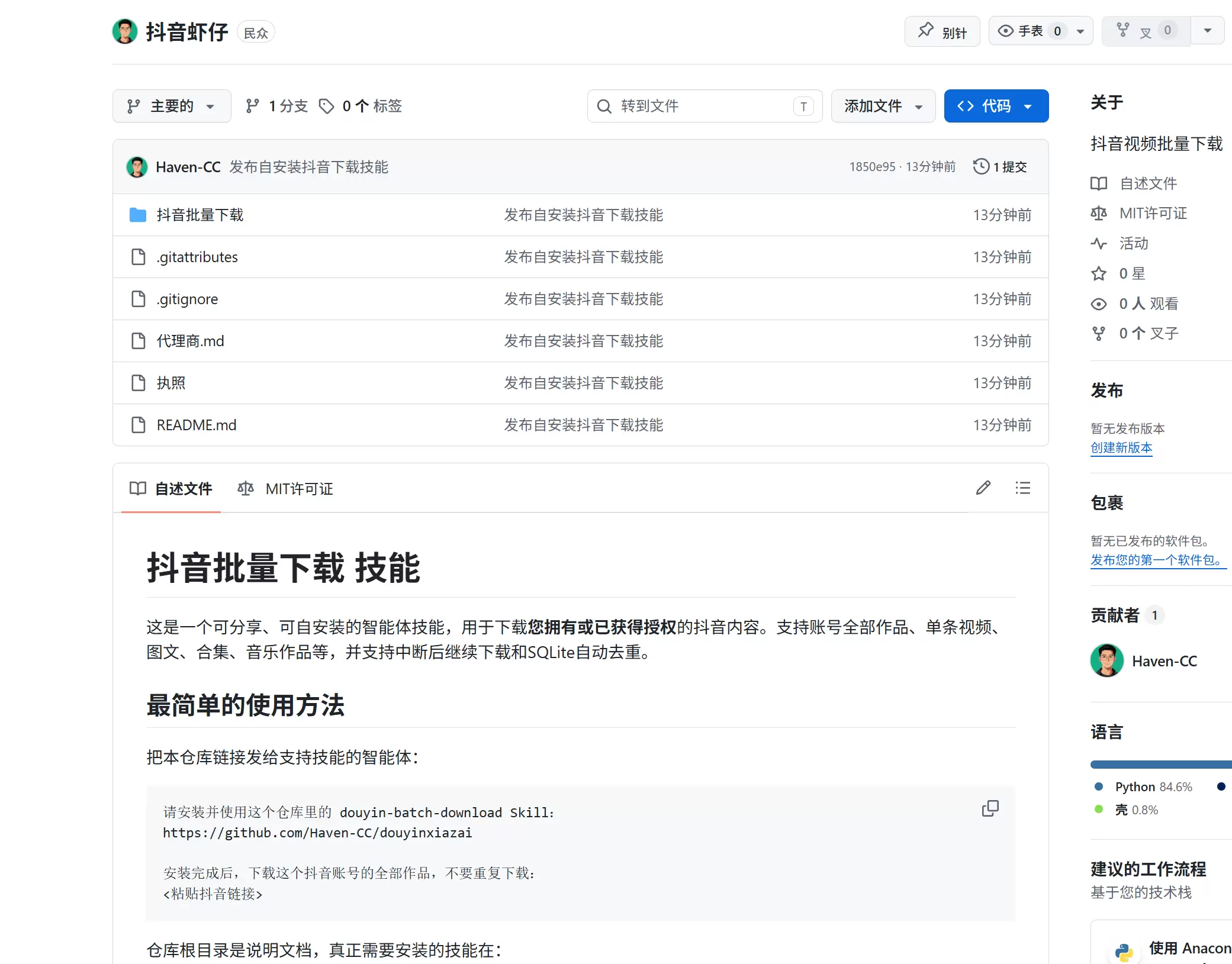The height and width of the screenshot is (964, 1232).
Task: Open the 1 分支 branches link
Action: 276,106
